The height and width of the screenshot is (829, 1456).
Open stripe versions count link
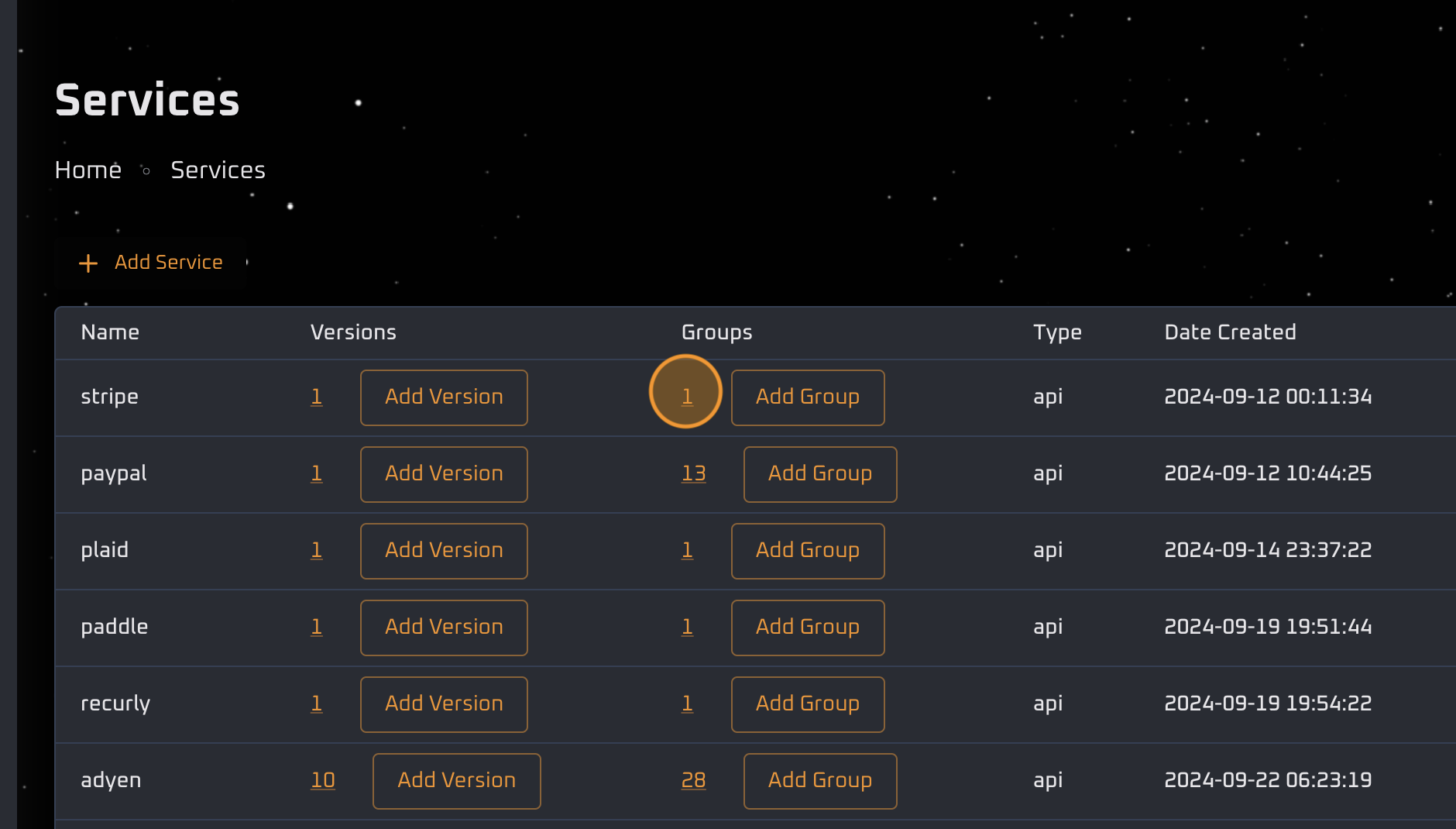[x=317, y=397]
